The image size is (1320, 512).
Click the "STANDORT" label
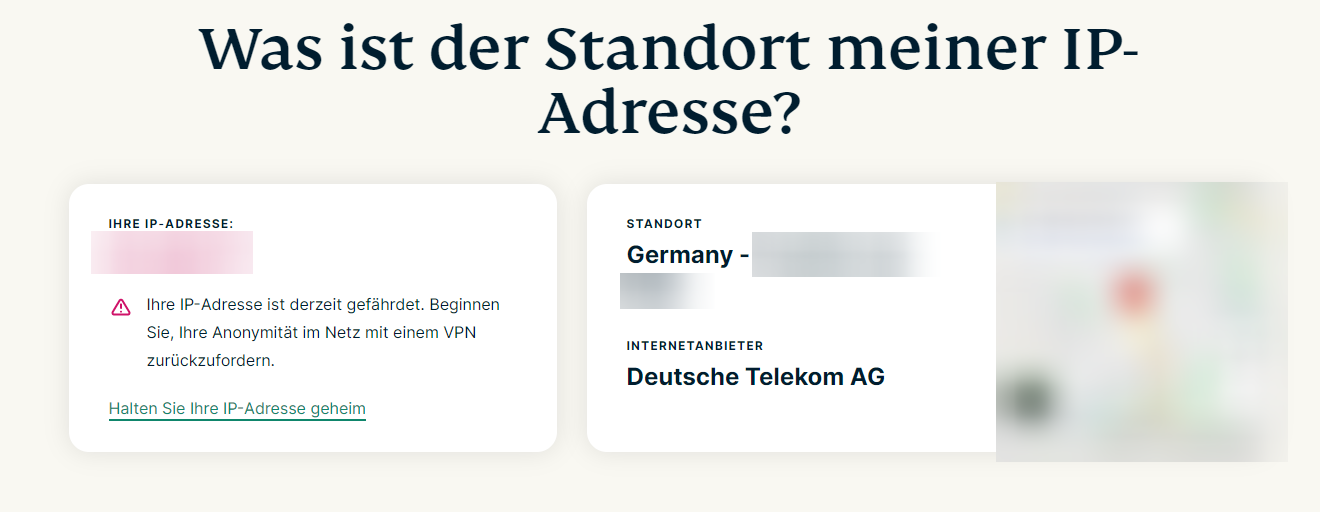pos(664,224)
